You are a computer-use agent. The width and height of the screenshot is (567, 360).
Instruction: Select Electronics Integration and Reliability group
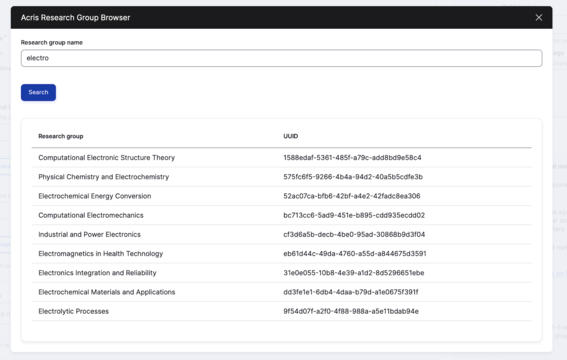(97, 273)
